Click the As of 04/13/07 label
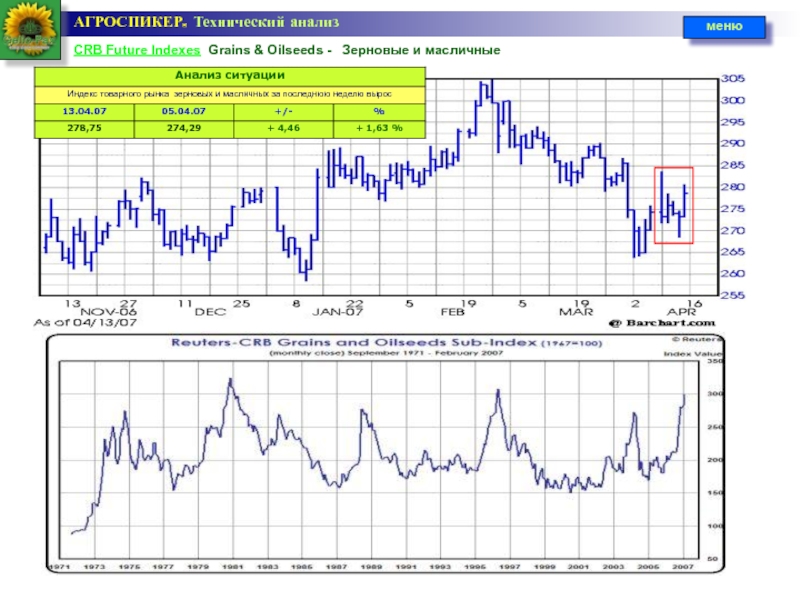Screen dimensions: 800x600 pyautogui.click(x=77, y=323)
